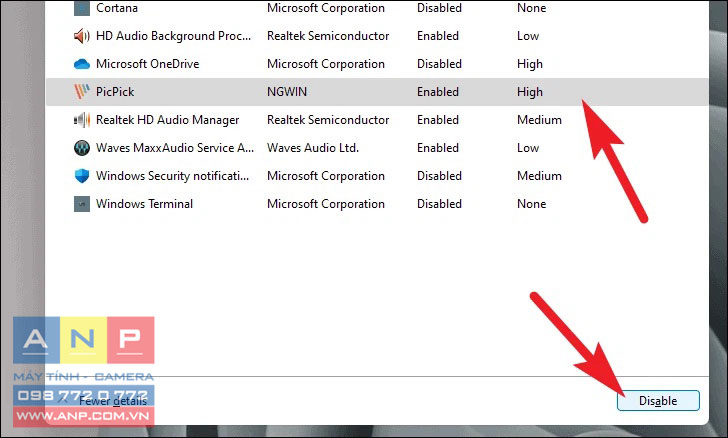Viewport: 728px width, 438px height.
Task: Click the Medium impact of Realtek HD Audio Manager
Action: 540,120
